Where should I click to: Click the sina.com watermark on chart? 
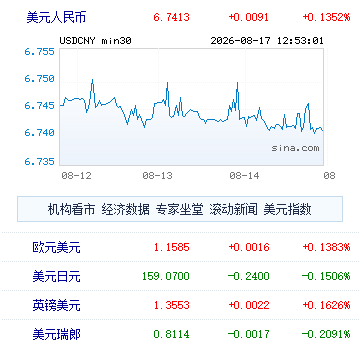295,148
